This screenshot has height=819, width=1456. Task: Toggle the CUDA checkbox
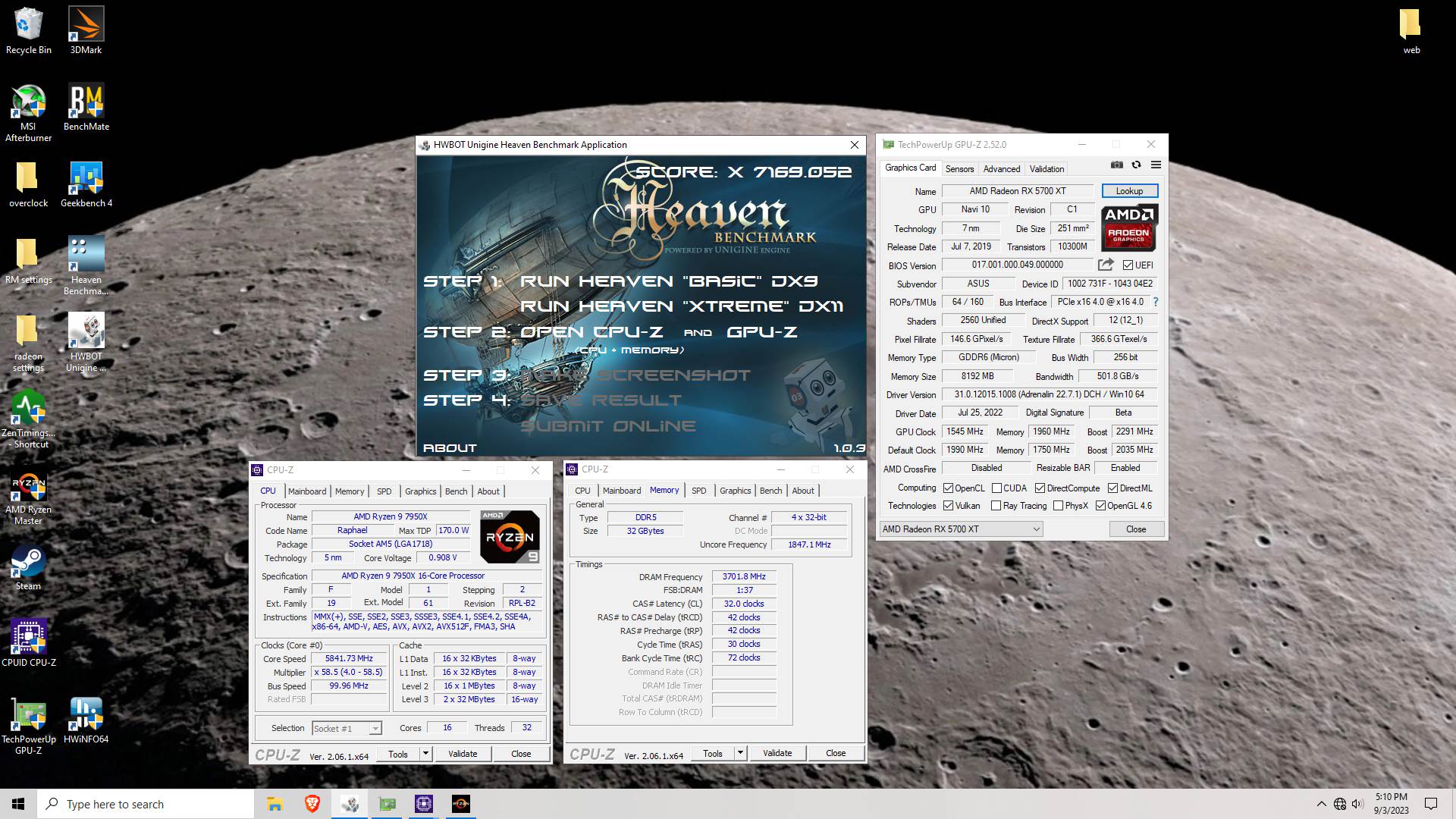[996, 488]
